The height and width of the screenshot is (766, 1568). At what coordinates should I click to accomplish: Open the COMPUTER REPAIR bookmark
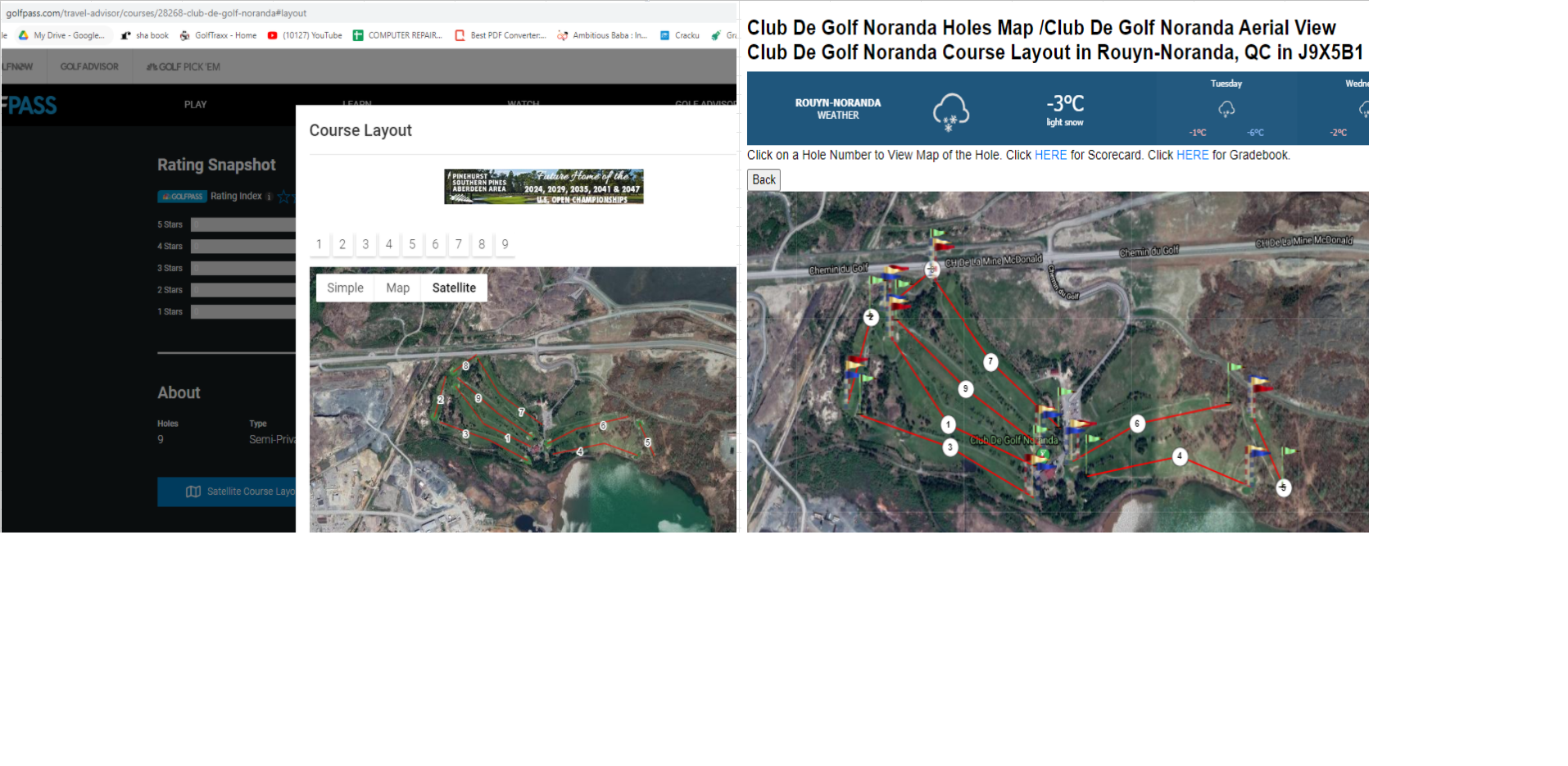[x=397, y=35]
